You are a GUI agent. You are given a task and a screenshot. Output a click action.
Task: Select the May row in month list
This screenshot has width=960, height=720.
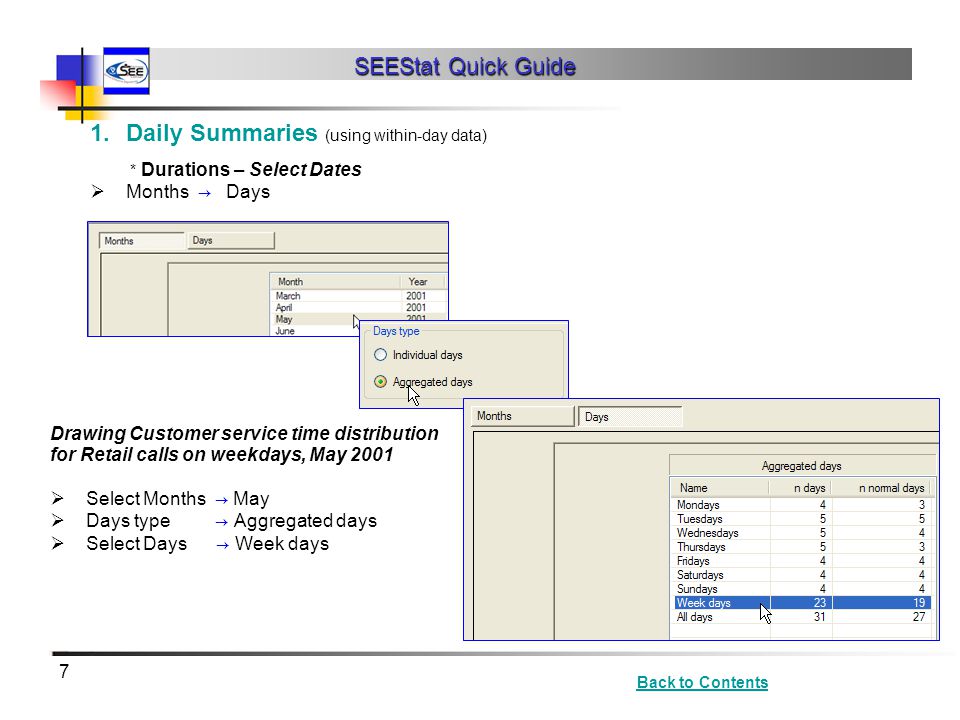click(x=358, y=319)
